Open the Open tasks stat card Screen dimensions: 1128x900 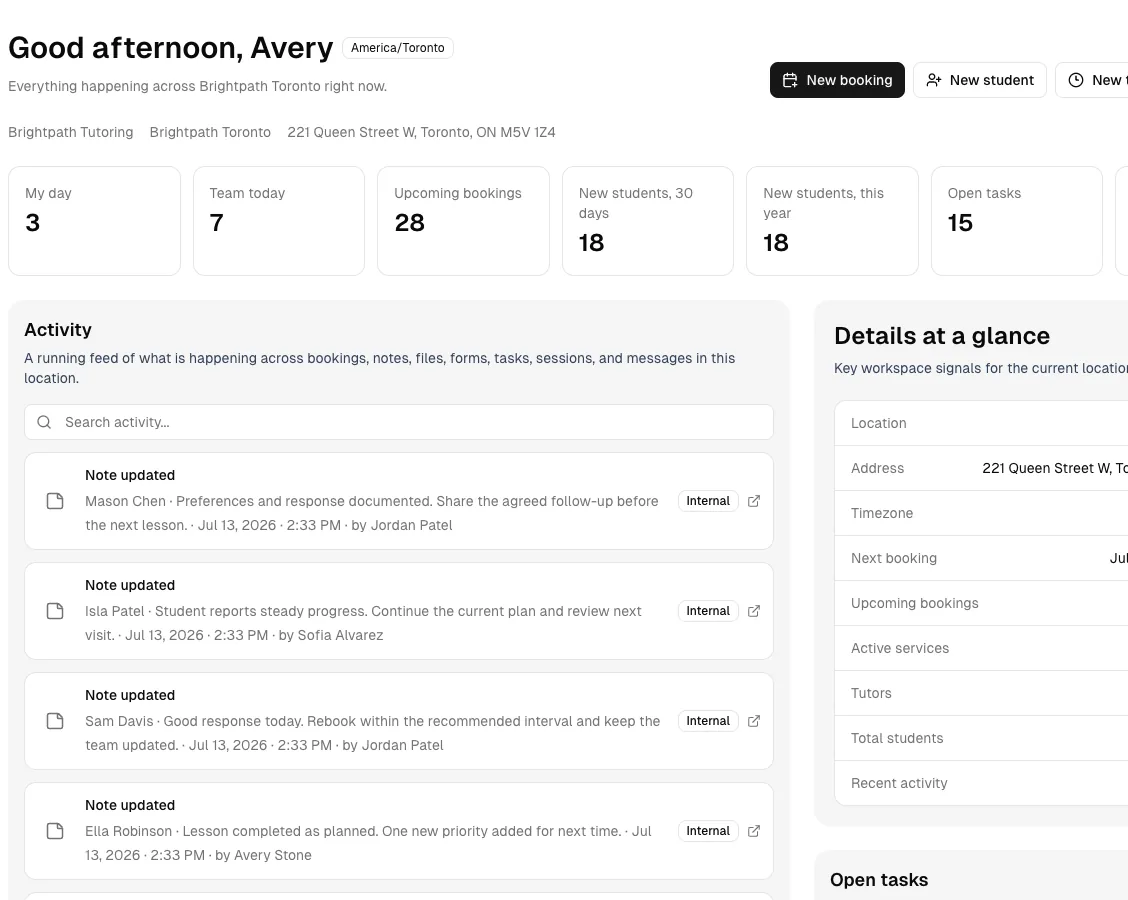coord(1016,221)
